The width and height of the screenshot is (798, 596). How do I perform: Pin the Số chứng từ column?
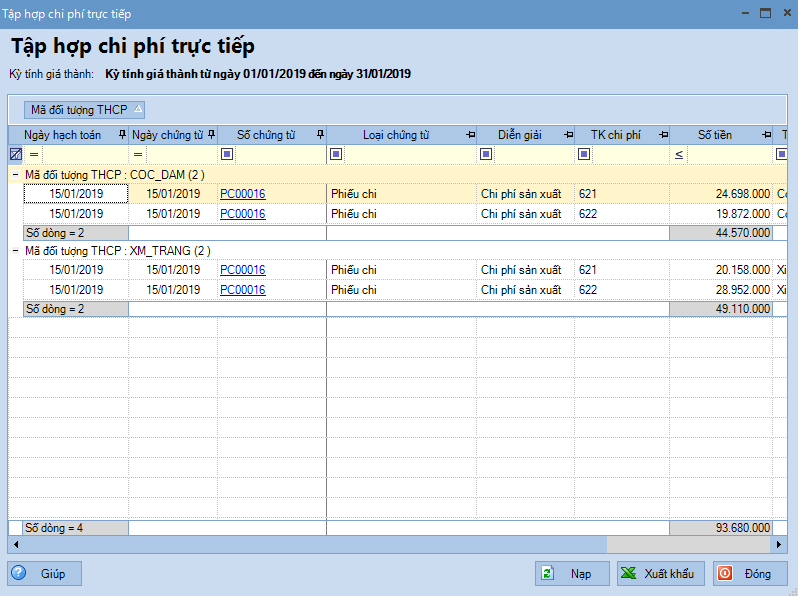(x=320, y=135)
